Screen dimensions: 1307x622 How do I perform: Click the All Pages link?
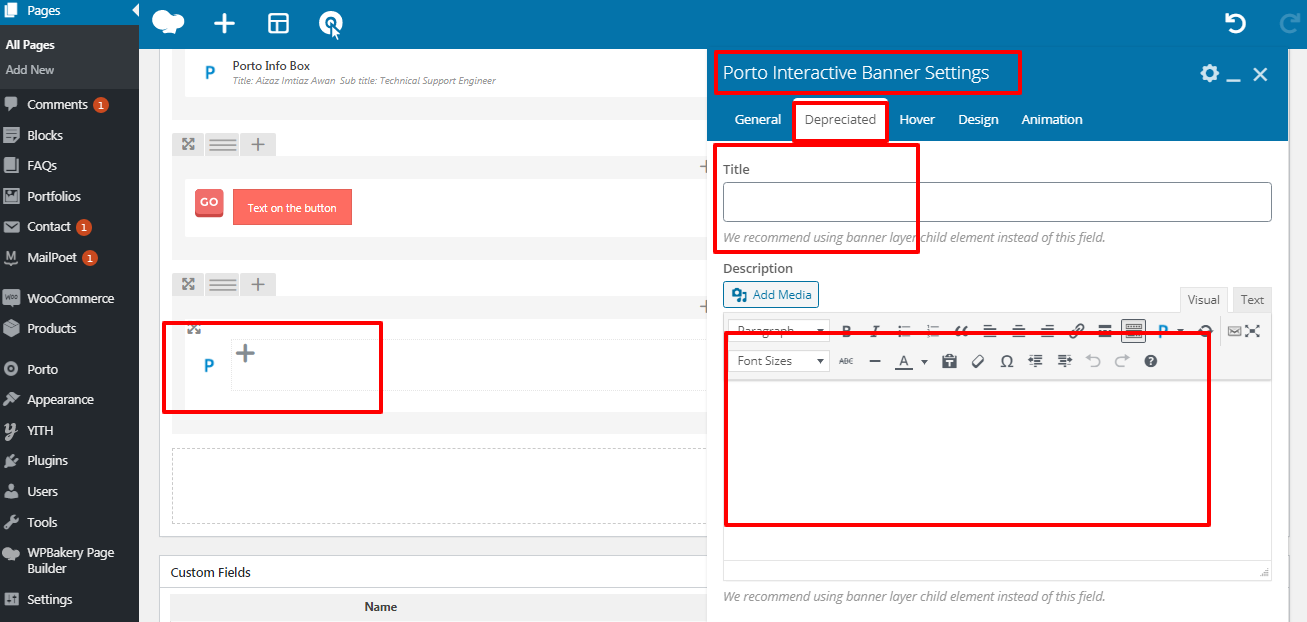(x=30, y=45)
